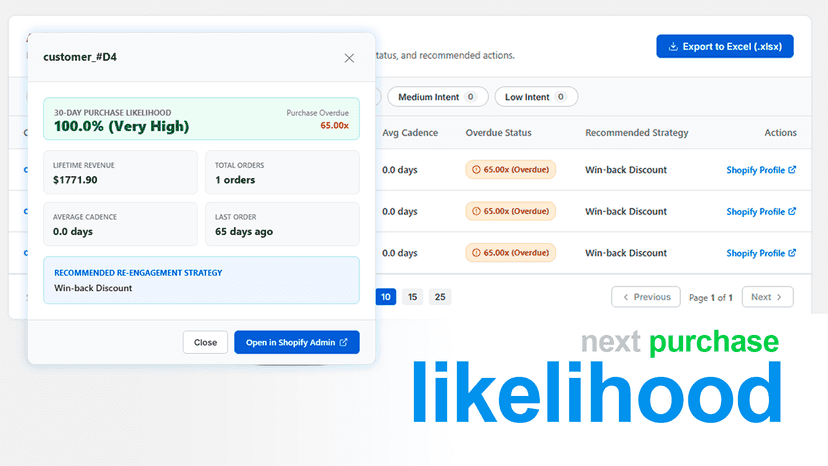Click first row Win-back Discount strategy cell
The width and height of the screenshot is (828, 466).
[x=626, y=170]
